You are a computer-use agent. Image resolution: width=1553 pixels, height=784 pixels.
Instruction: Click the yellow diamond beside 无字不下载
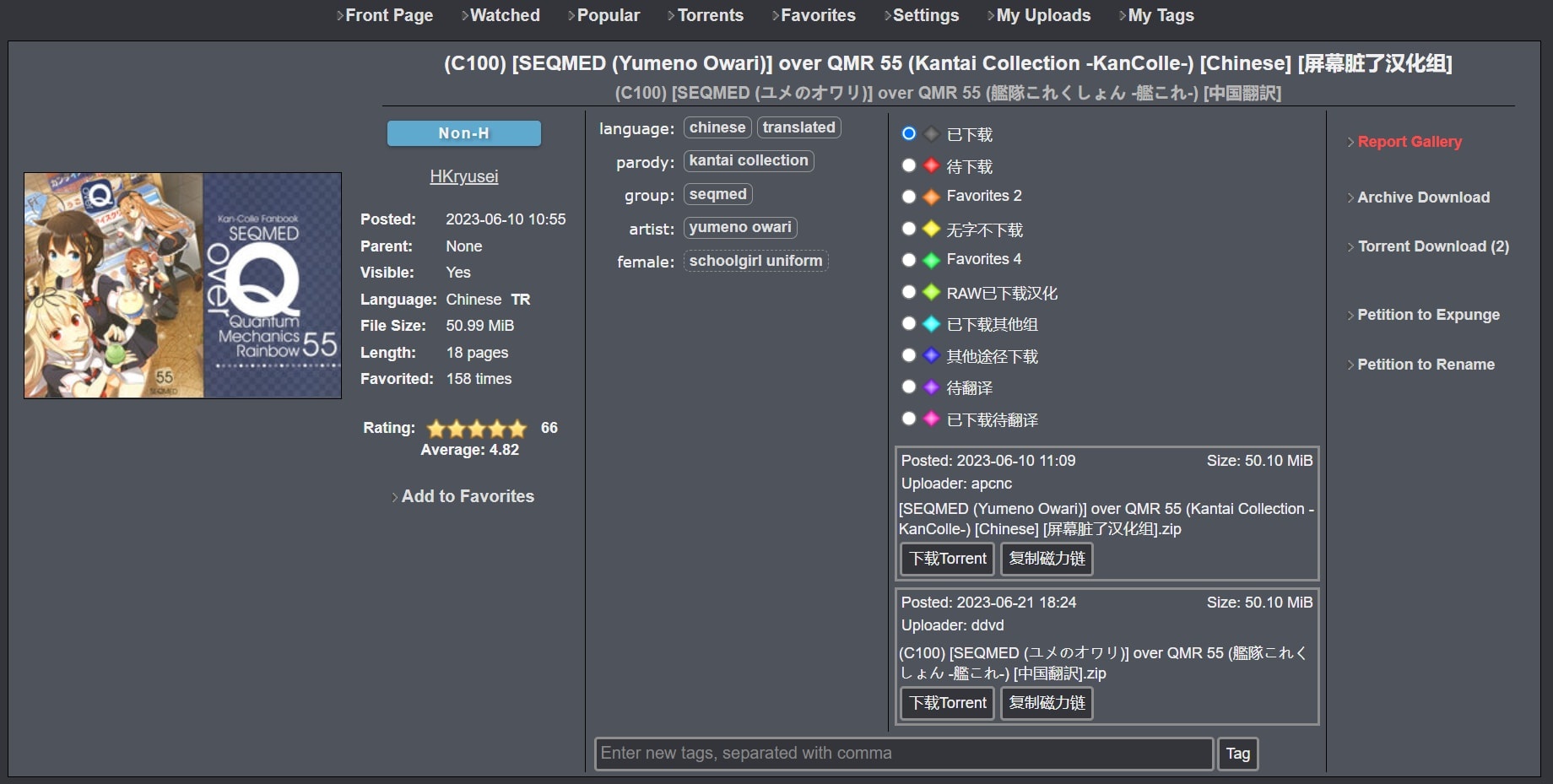(x=931, y=228)
